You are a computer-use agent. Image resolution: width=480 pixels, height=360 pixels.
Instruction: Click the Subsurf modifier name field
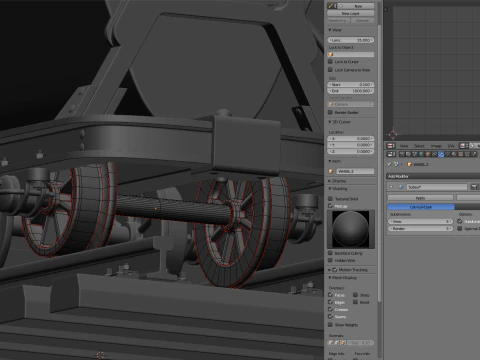(x=437, y=187)
